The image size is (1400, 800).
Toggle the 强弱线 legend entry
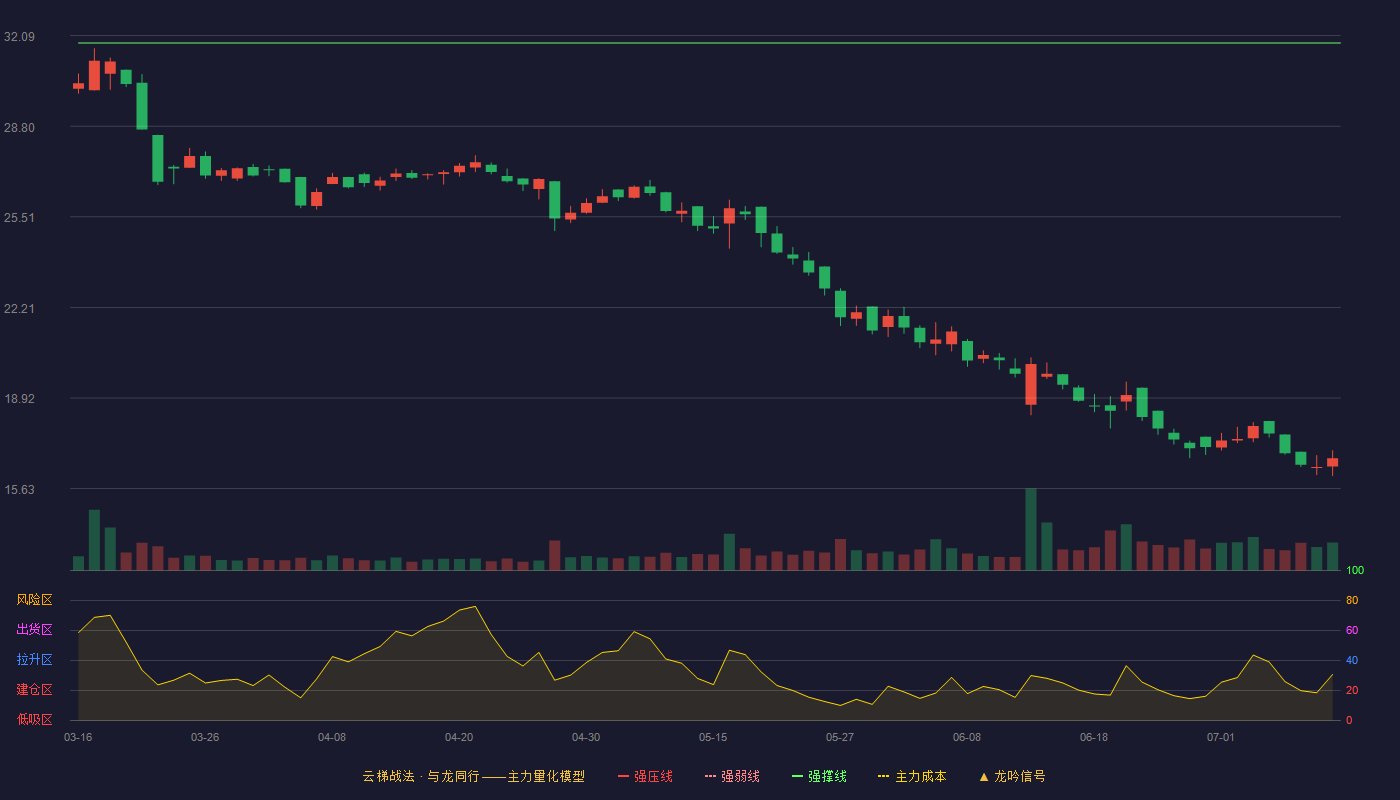point(732,776)
